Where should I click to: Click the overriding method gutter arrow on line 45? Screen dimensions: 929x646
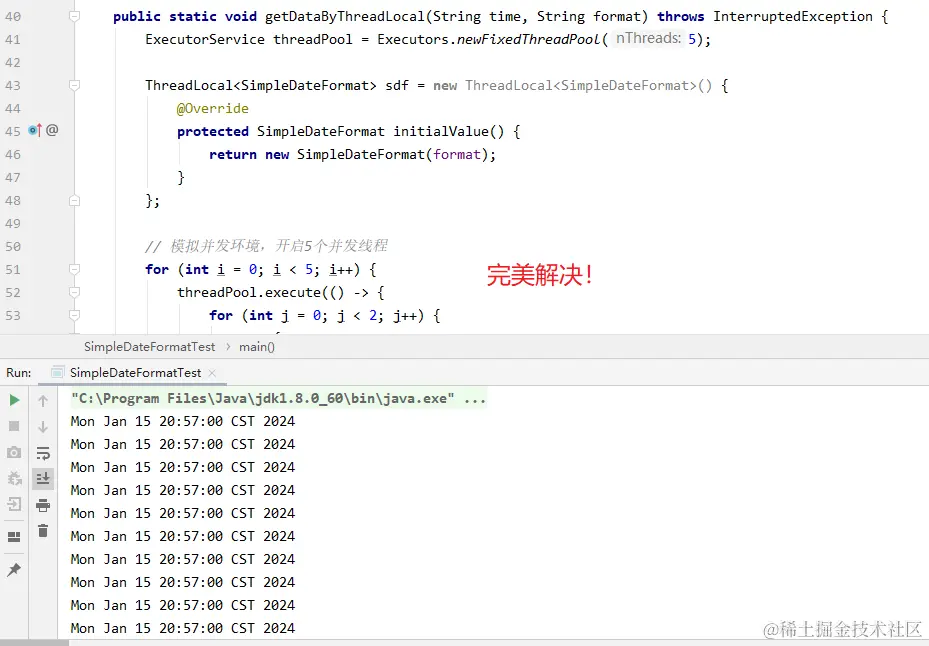(x=38, y=130)
